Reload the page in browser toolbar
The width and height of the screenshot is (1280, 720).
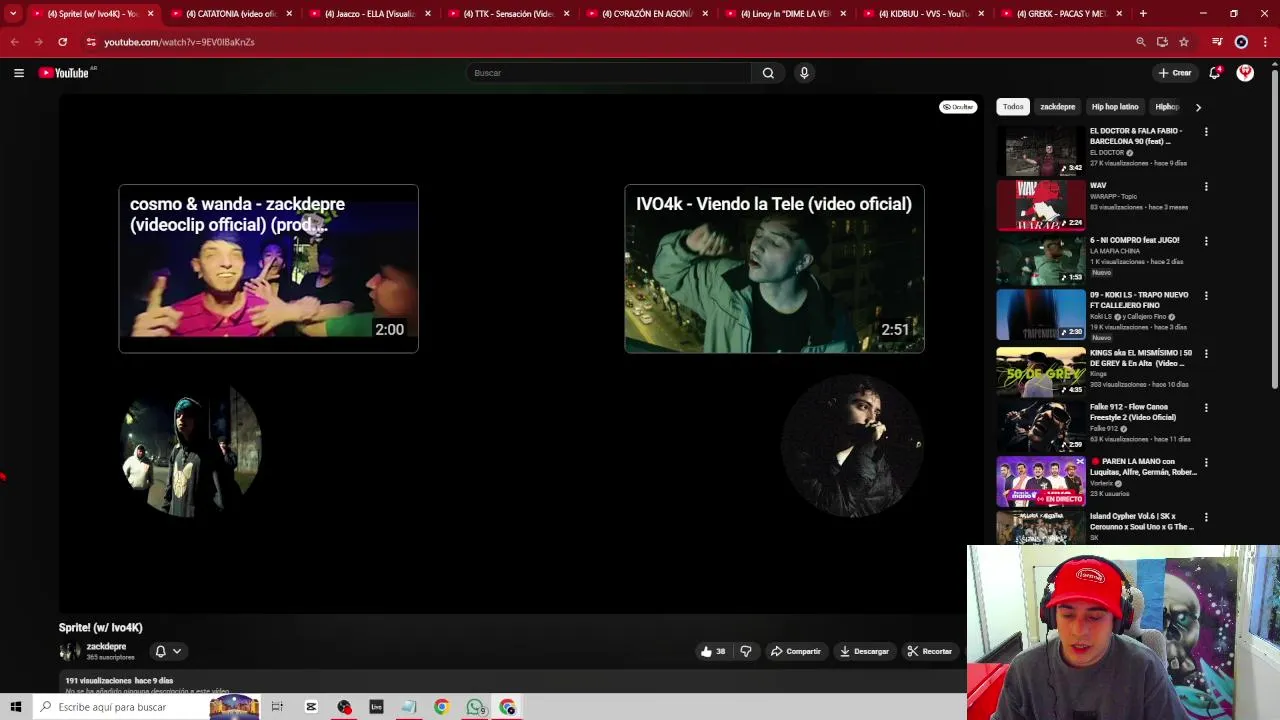(62, 42)
